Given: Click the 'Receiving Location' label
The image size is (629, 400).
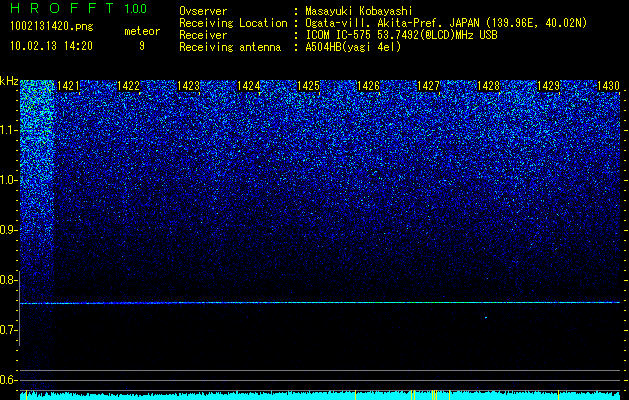Looking at the screenshot, I should (x=233, y=23).
